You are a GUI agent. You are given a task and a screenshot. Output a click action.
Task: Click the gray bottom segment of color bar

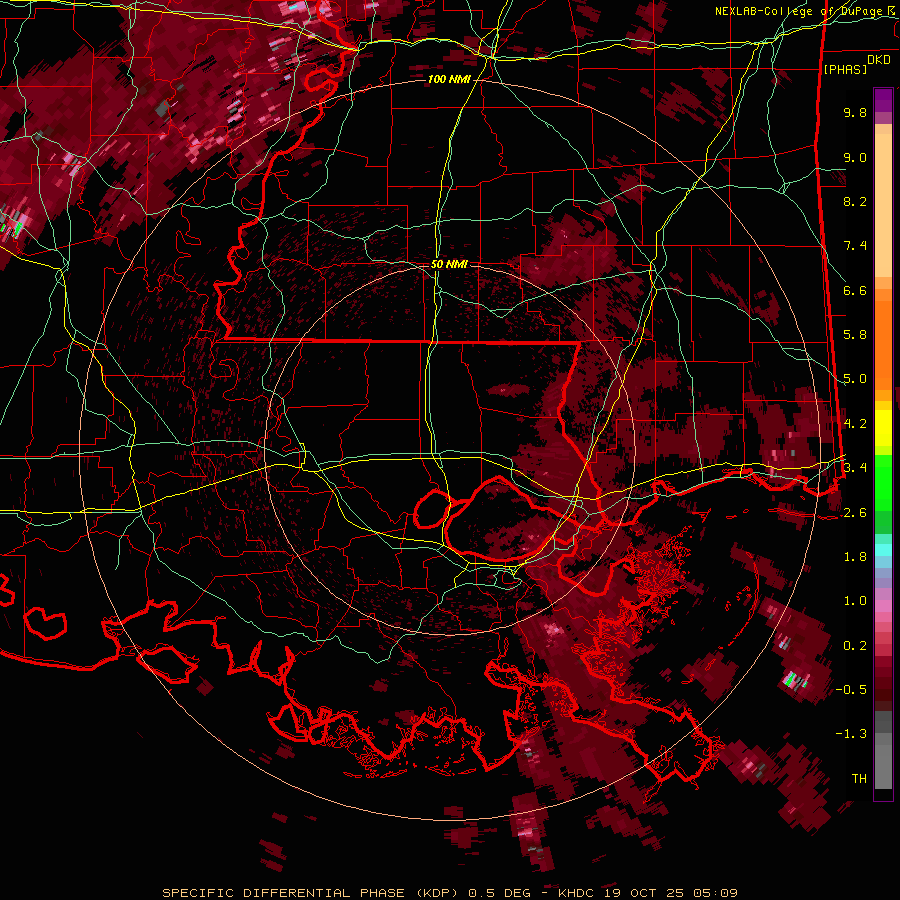(x=883, y=763)
